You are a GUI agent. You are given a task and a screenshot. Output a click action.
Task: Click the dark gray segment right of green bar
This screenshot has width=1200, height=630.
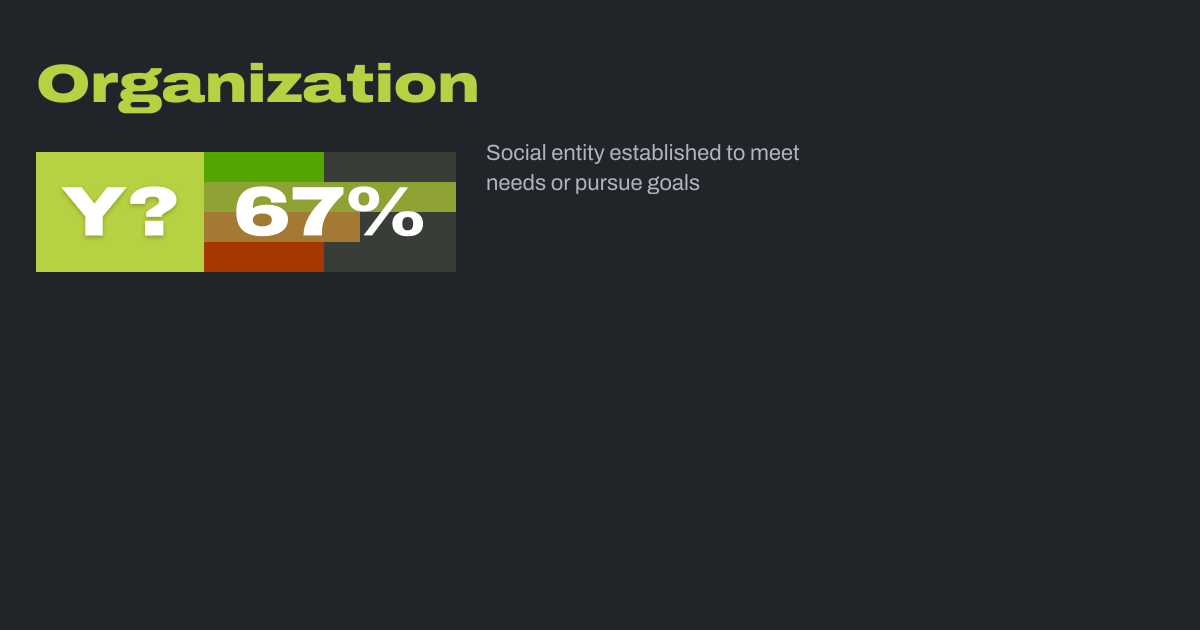tap(390, 166)
